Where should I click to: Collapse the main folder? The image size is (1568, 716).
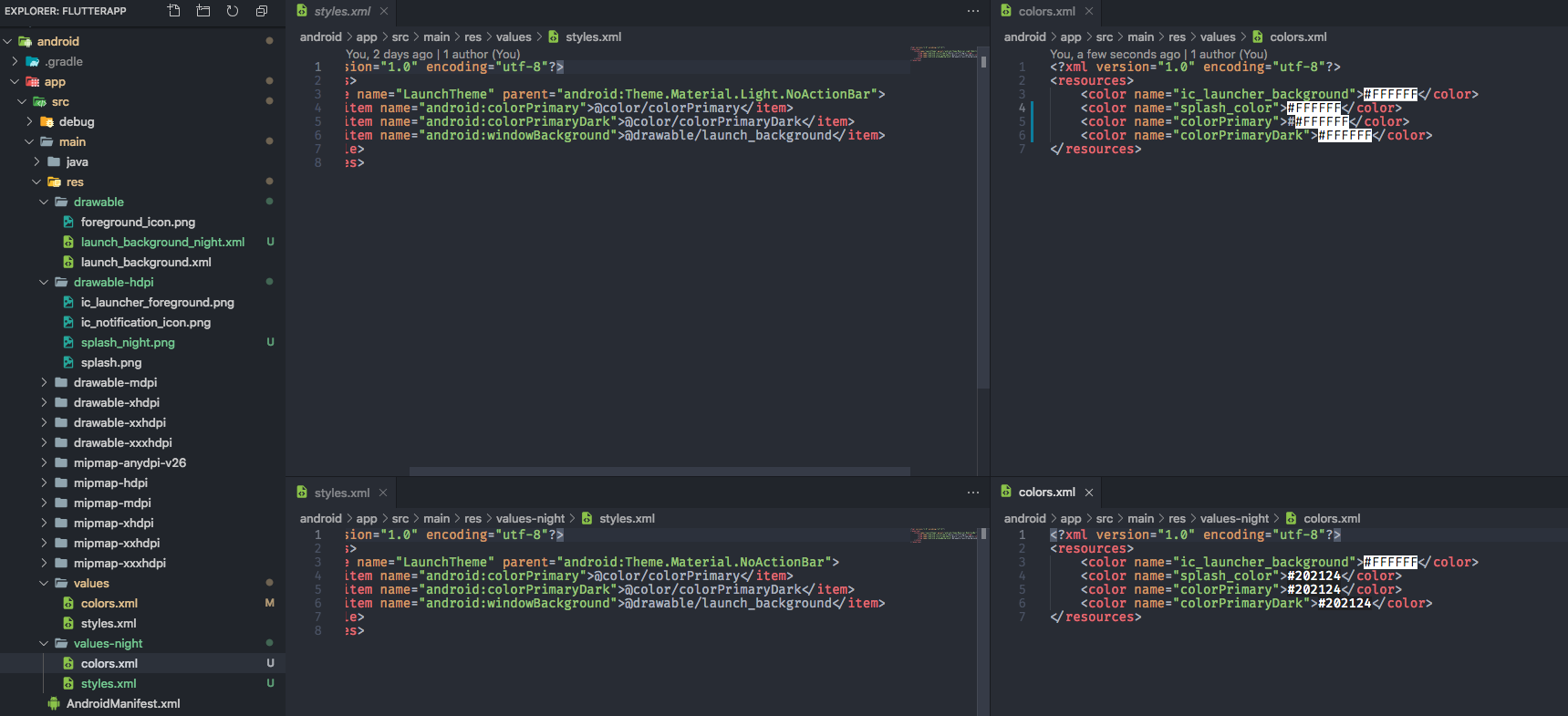[29, 141]
